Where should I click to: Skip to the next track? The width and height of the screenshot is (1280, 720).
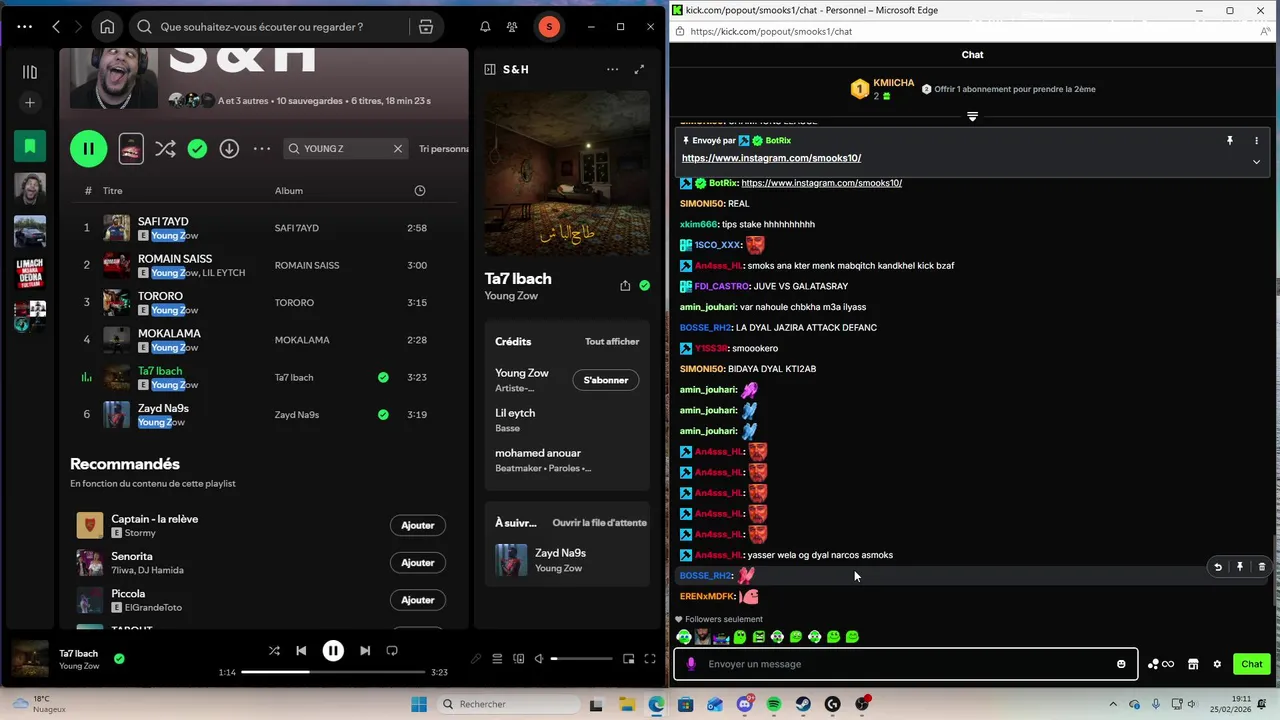(x=365, y=650)
